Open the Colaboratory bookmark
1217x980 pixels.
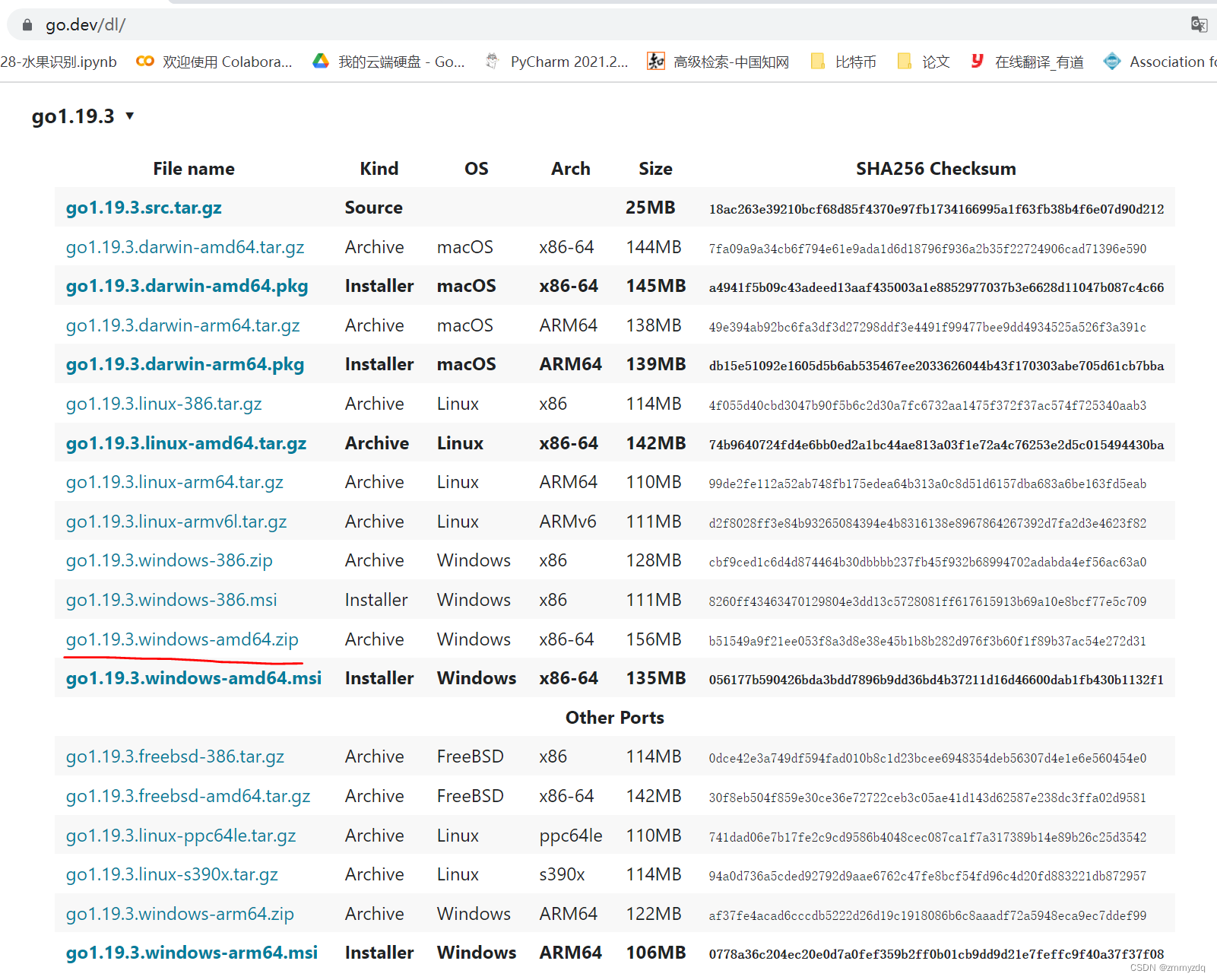[x=214, y=62]
